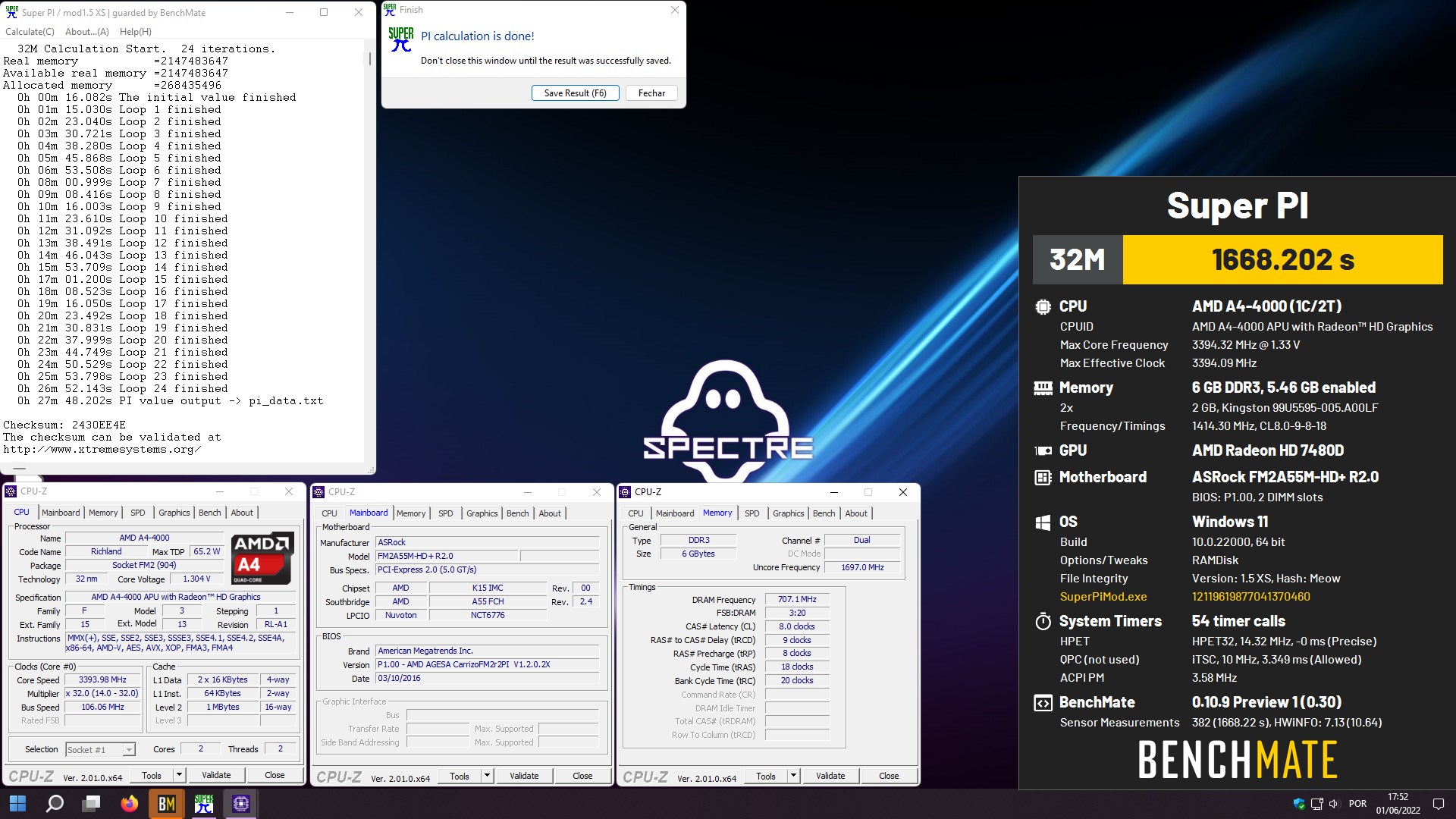Expand Tools arrow in CPU-Z Memory window
The width and height of the screenshot is (1456, 819).
[x=793, y=776]
